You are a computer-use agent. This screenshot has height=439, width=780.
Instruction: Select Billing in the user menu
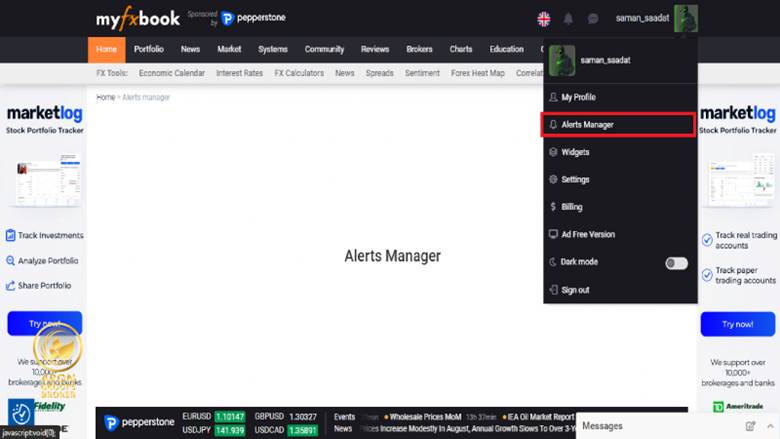click(x=572, y=207)
